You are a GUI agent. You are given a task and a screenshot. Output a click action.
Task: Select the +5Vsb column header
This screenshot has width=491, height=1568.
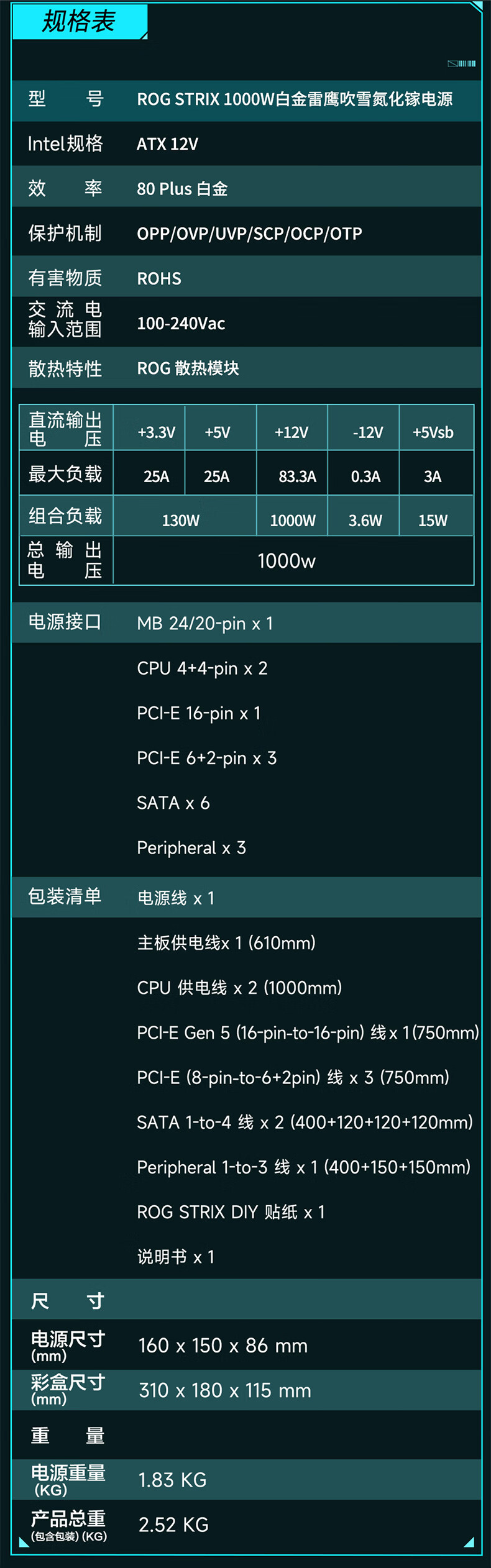[x=433, y=432]
